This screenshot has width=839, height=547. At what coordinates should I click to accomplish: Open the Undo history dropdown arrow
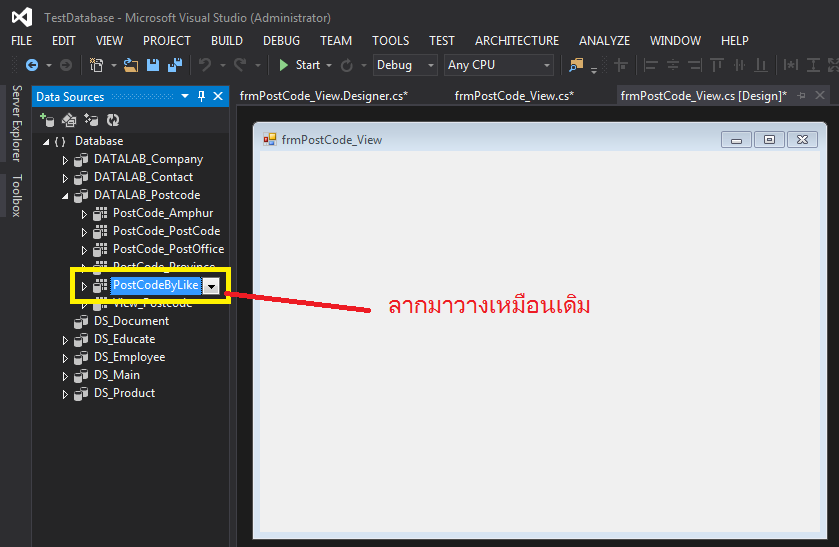point(223,65)
